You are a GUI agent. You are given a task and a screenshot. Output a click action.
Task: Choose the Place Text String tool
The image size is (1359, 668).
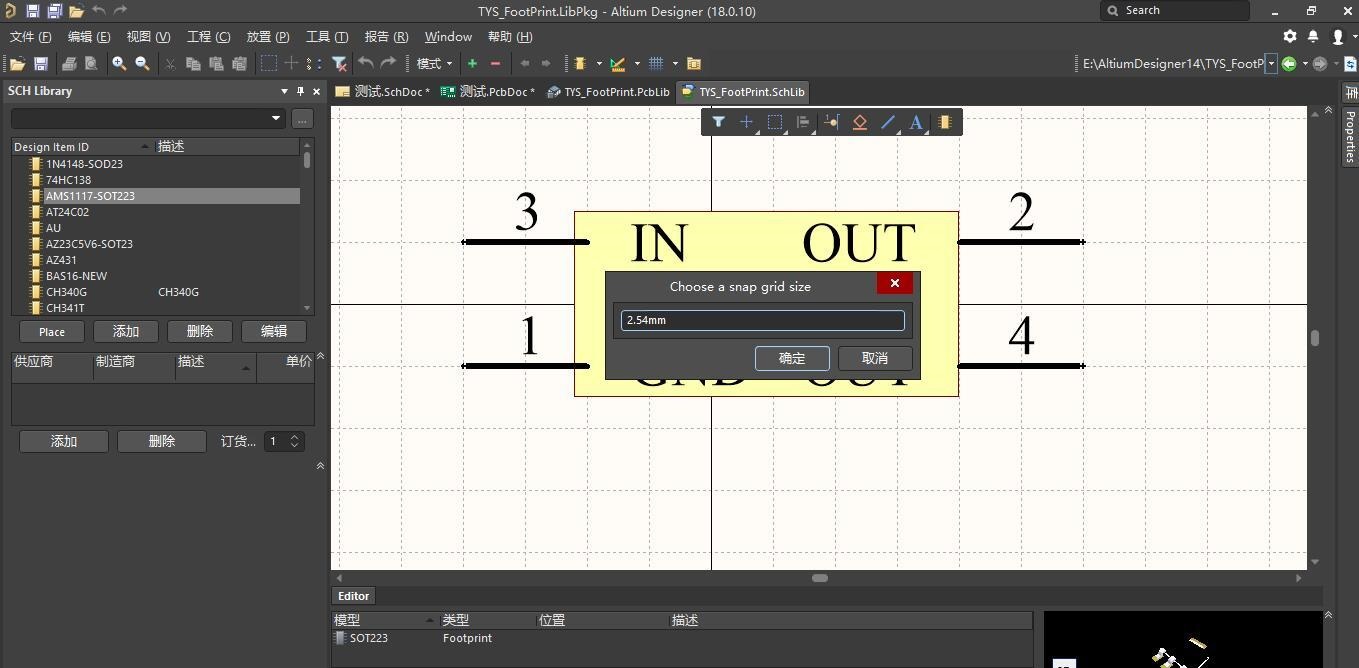coord(915,122)
